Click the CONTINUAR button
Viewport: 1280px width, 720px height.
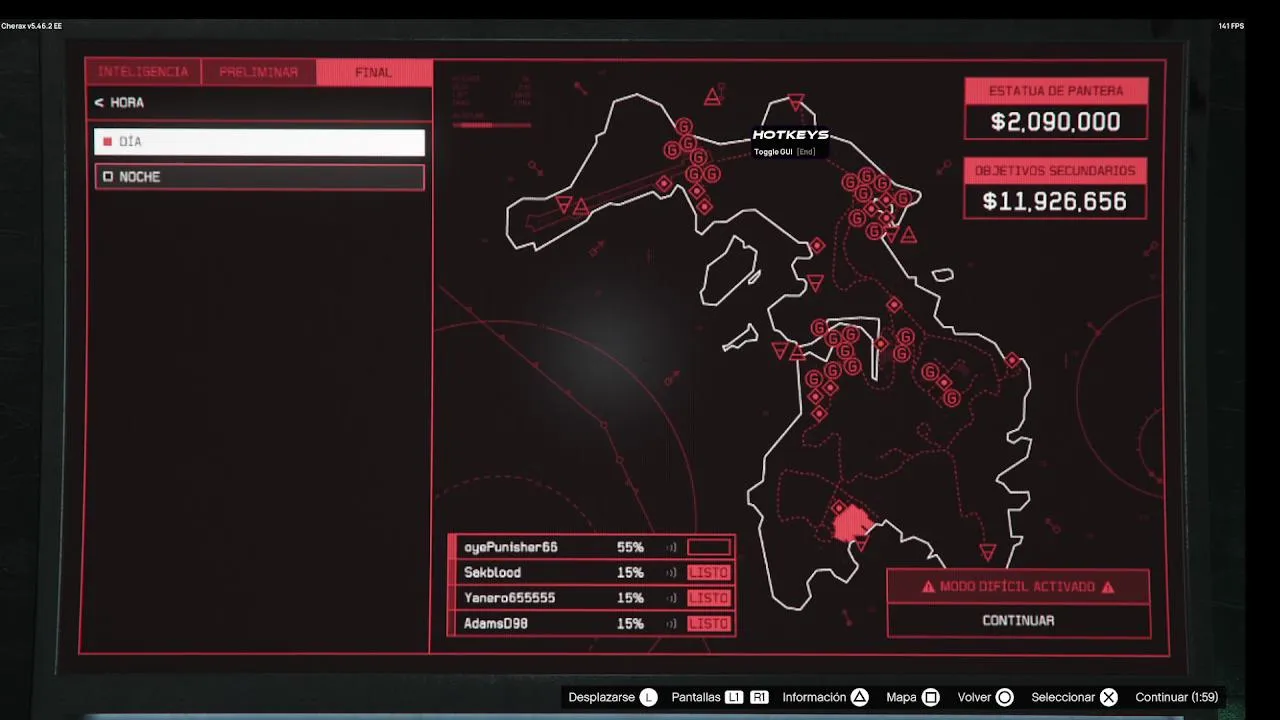(1018, 620)
